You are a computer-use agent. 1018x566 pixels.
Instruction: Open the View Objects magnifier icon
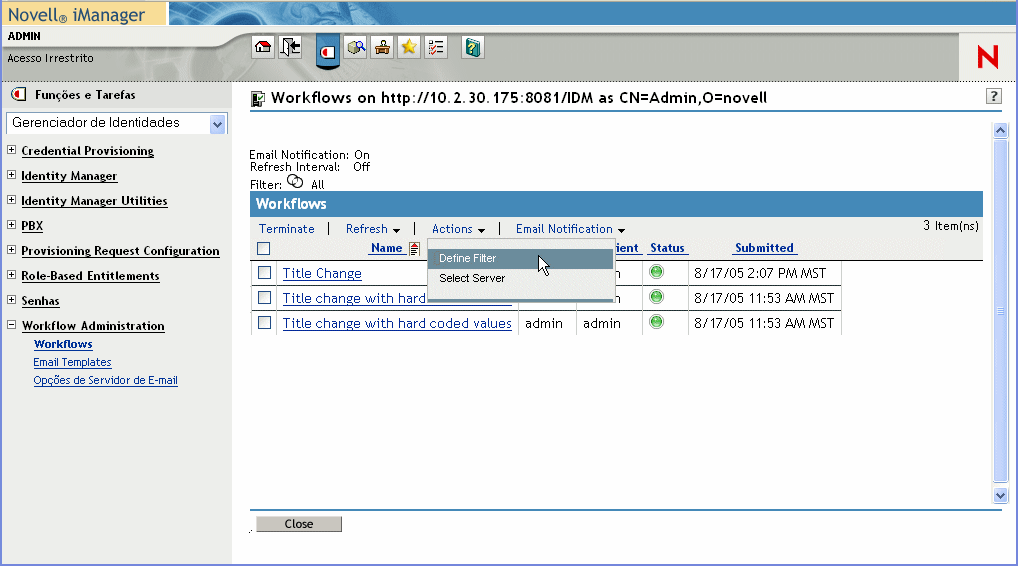pos(356,47)
